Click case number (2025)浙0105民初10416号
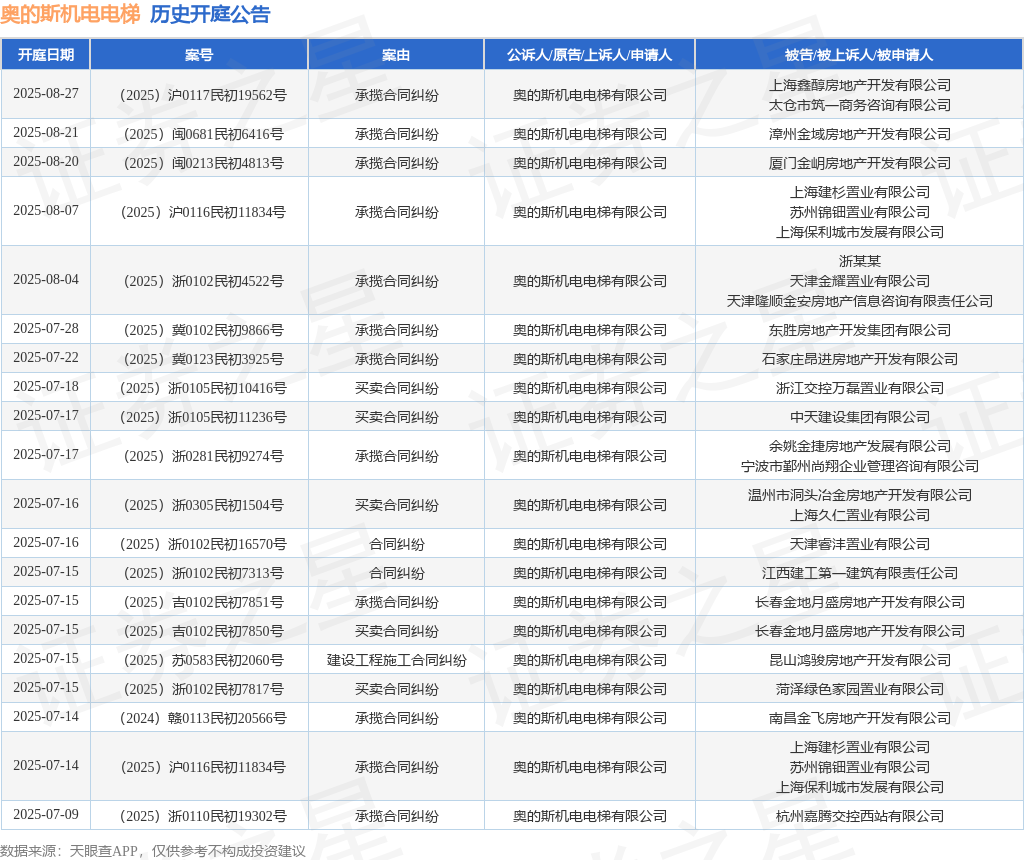The height and width of the screenshot is (860, 1024). click(x=203, y=389)
